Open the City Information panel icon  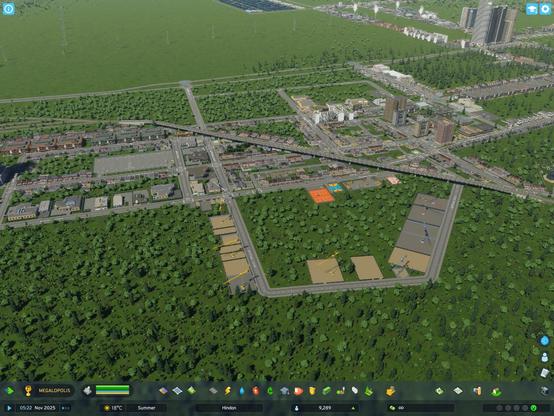click(x=477, y=391)
